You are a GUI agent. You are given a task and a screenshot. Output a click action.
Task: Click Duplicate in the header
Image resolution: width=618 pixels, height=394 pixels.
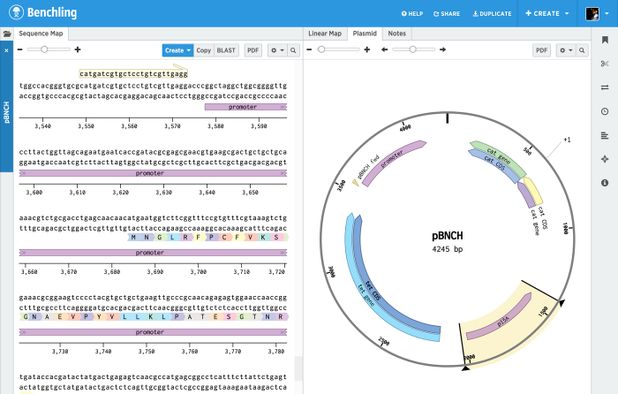pos(492,13)
